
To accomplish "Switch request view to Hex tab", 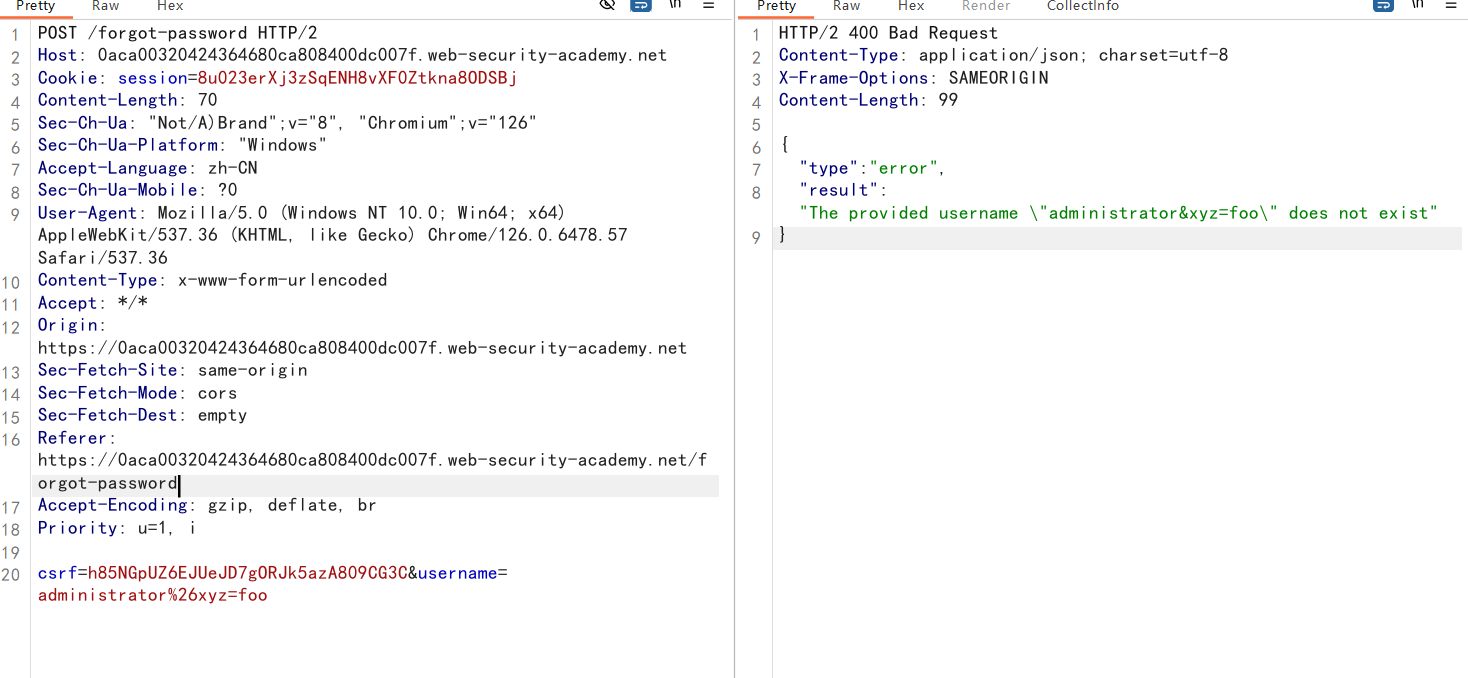I will (x=170, y=6).
